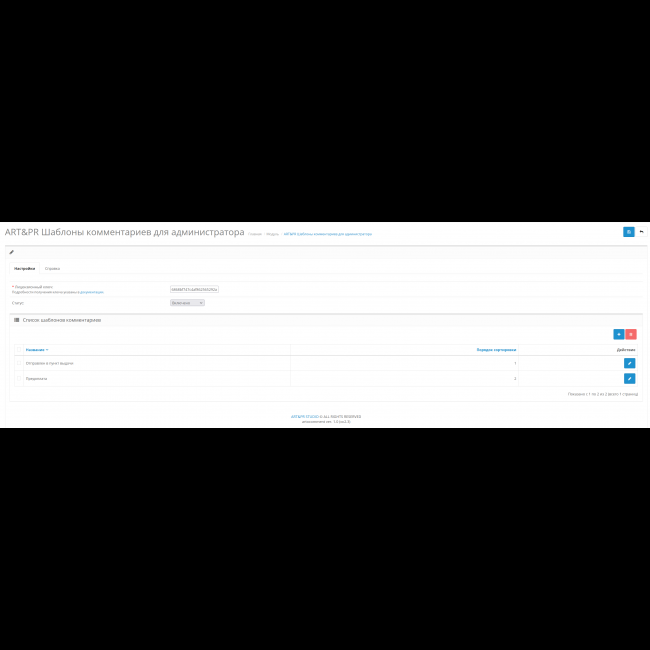Screen dimensions: 650x650
Task: Open the 'Статус' dropdown
Action: tap(187, 302)
